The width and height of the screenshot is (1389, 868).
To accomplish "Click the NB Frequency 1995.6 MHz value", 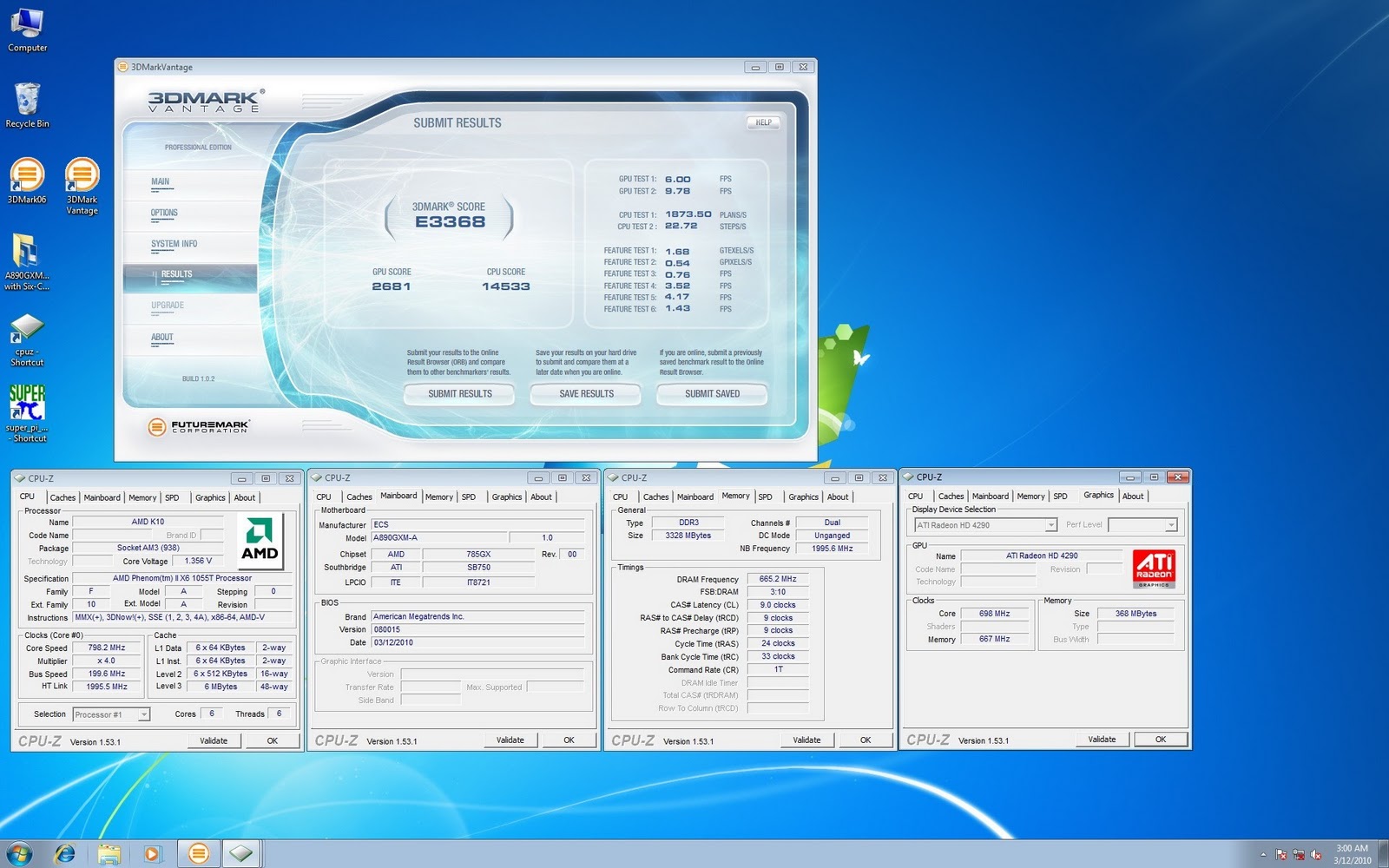I will point(832,549).
